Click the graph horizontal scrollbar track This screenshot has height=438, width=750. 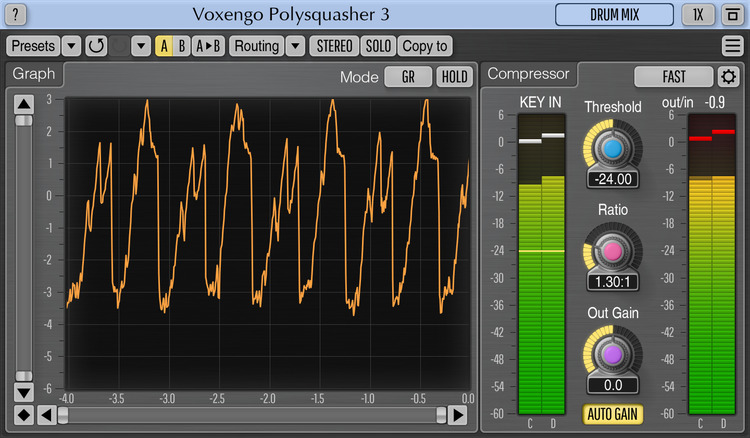coord(252,415)
